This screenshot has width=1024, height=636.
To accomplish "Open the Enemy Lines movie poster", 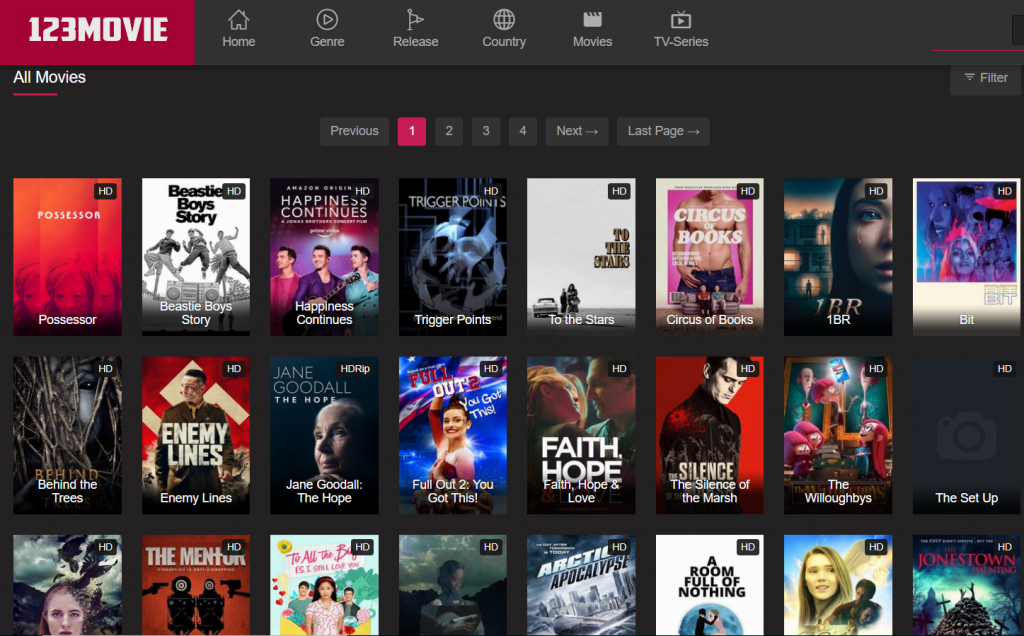I will (x=196, y=435).
